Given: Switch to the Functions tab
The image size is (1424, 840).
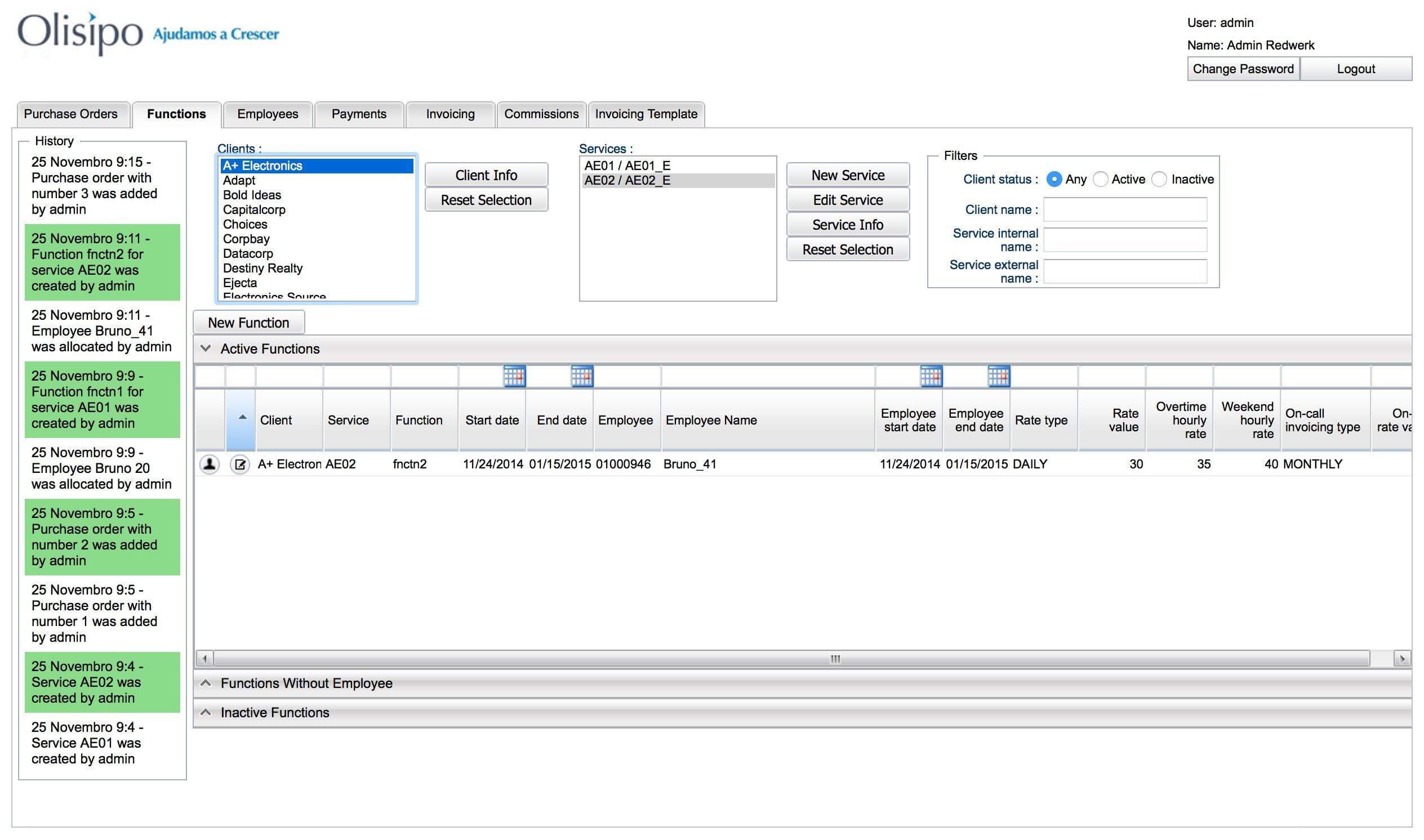Looking at the screenshot, I should pyautogui.click(x=177, y=114).
